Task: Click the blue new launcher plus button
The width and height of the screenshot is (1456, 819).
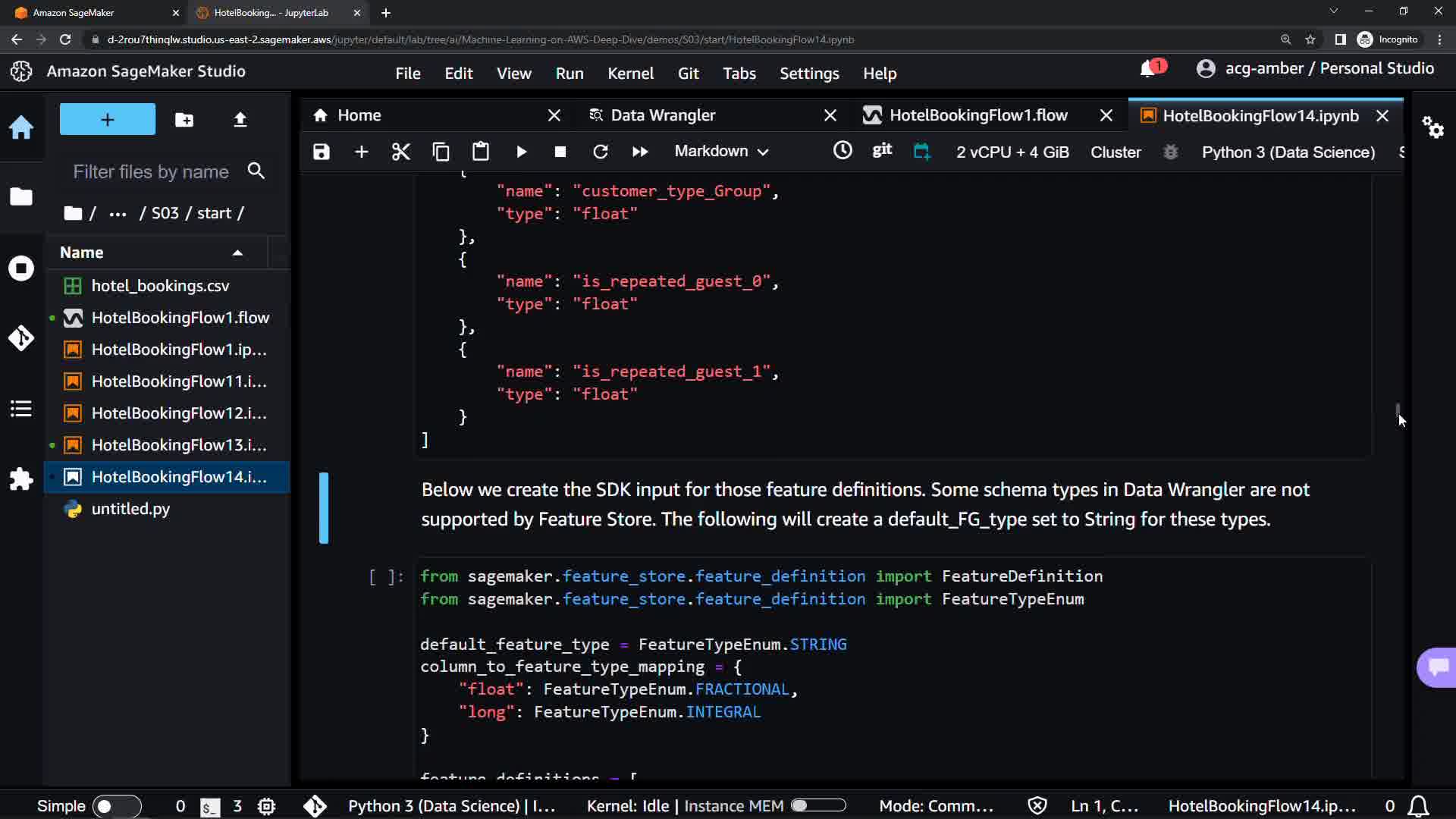Action: (x=108, y=120)
